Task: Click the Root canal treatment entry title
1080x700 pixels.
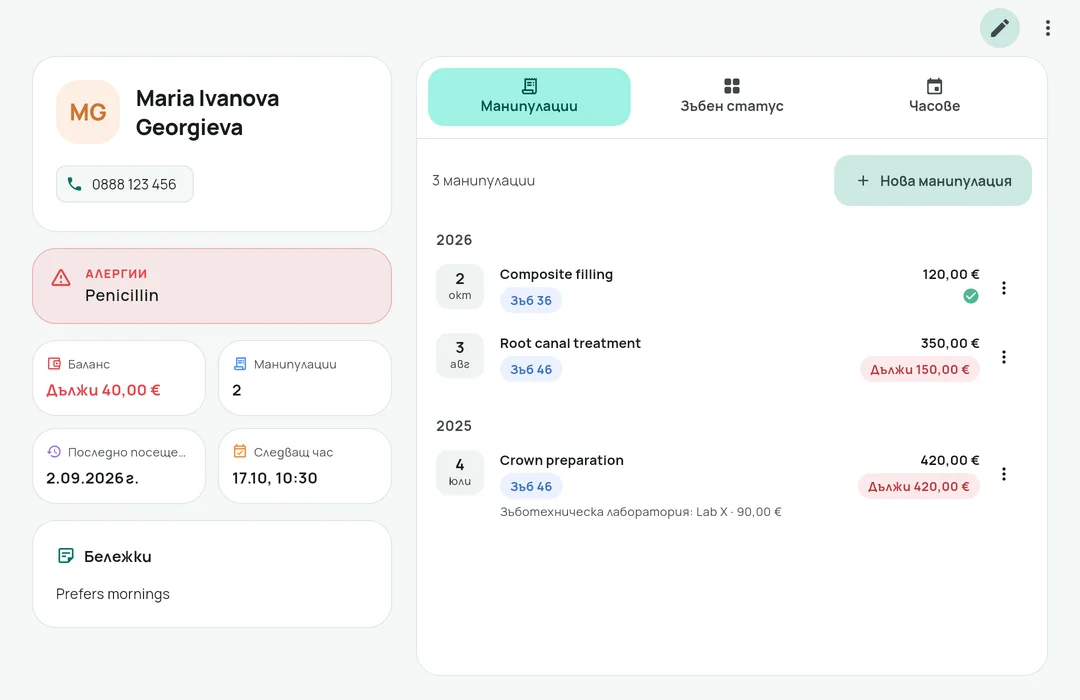Action: point(570,343)
